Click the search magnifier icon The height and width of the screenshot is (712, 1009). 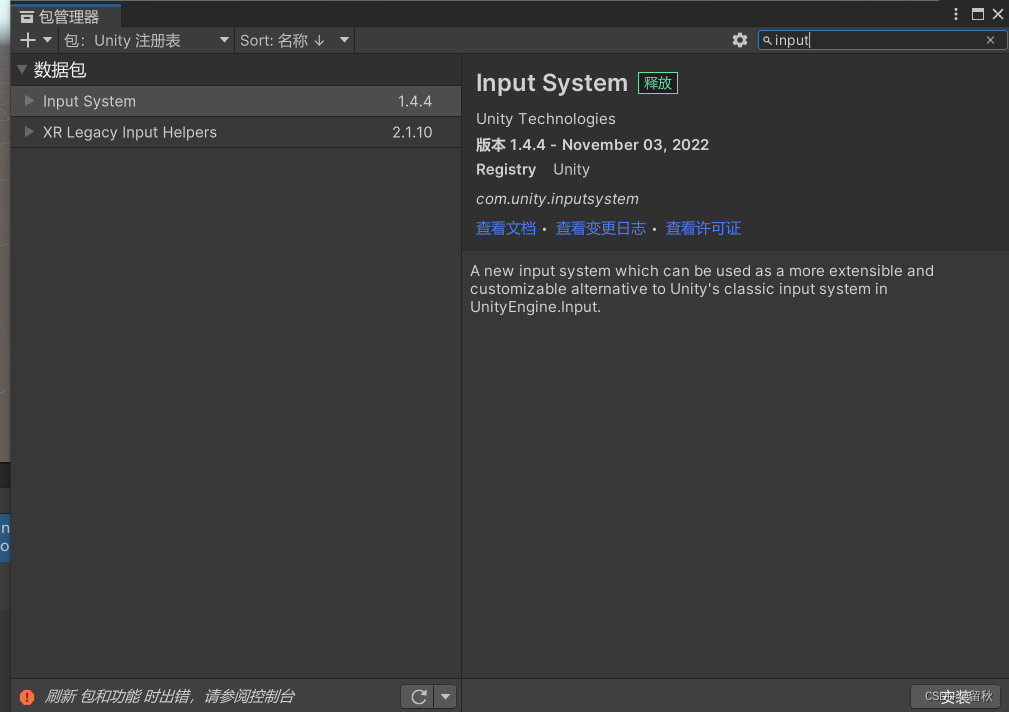[767, 41]
